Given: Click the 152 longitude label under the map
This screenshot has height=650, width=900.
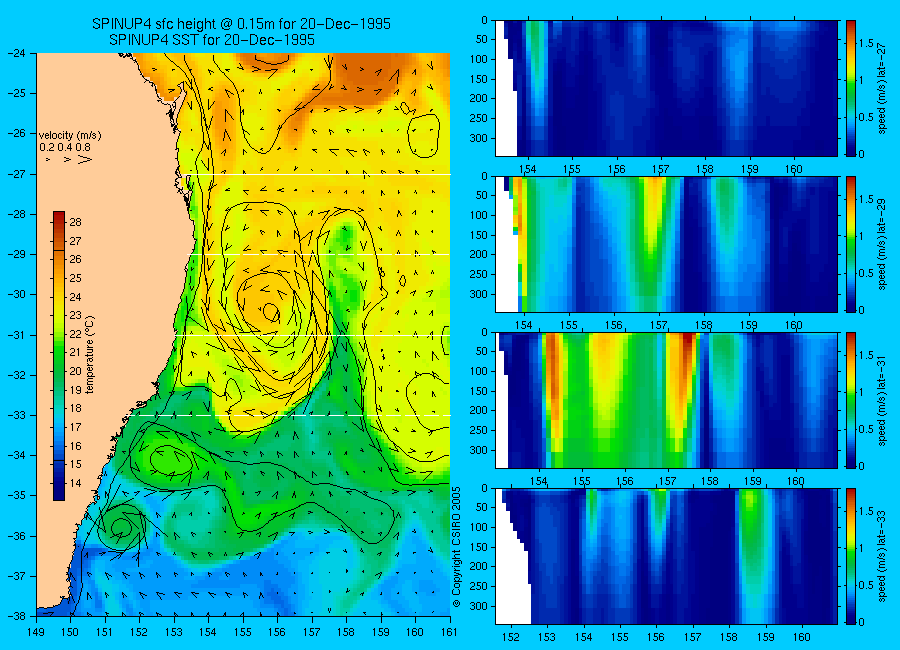Looking at the screenshot, I should pyautogui.click(x=139, y=632).
